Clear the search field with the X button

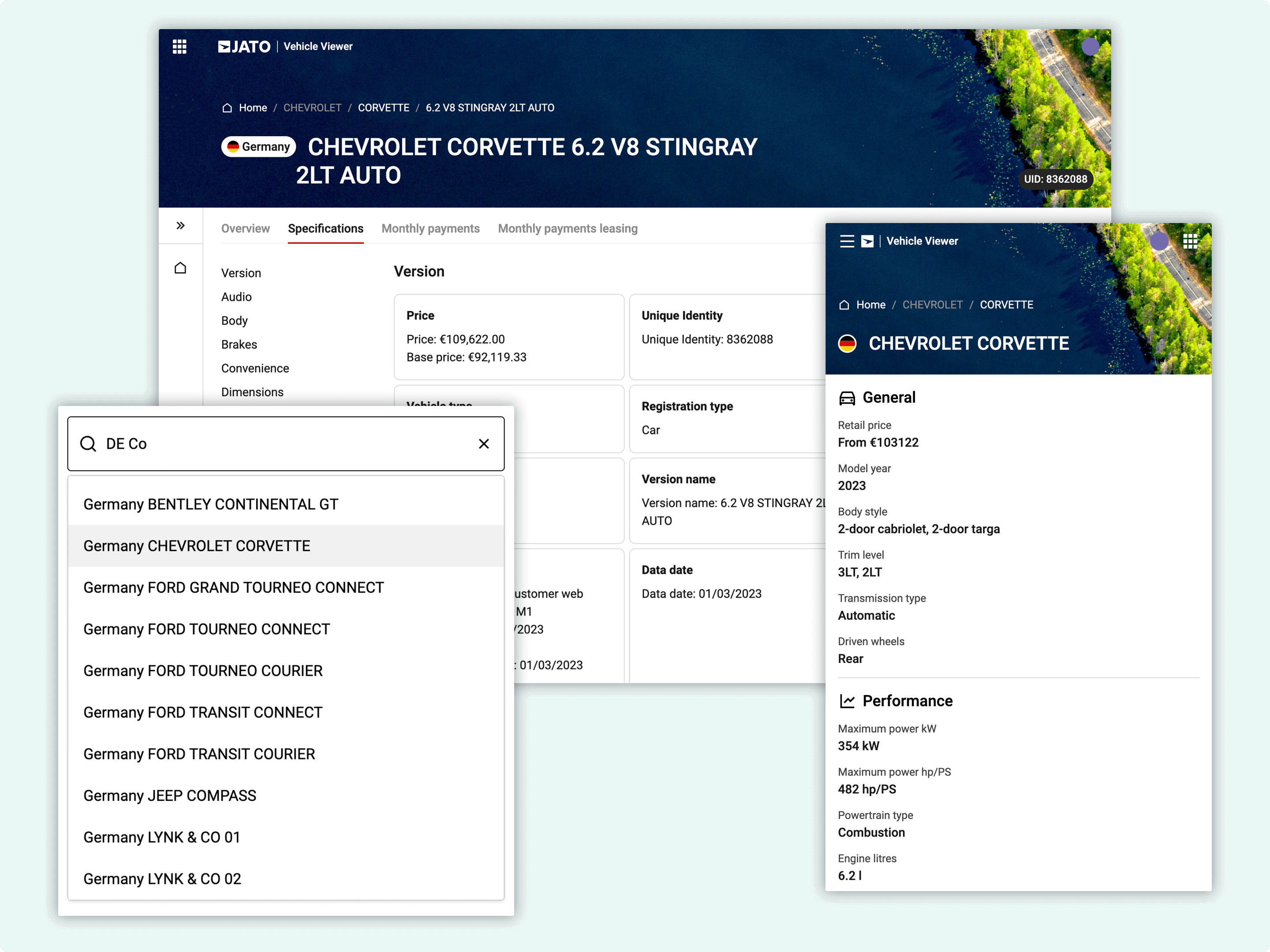[x=483, y=443]
